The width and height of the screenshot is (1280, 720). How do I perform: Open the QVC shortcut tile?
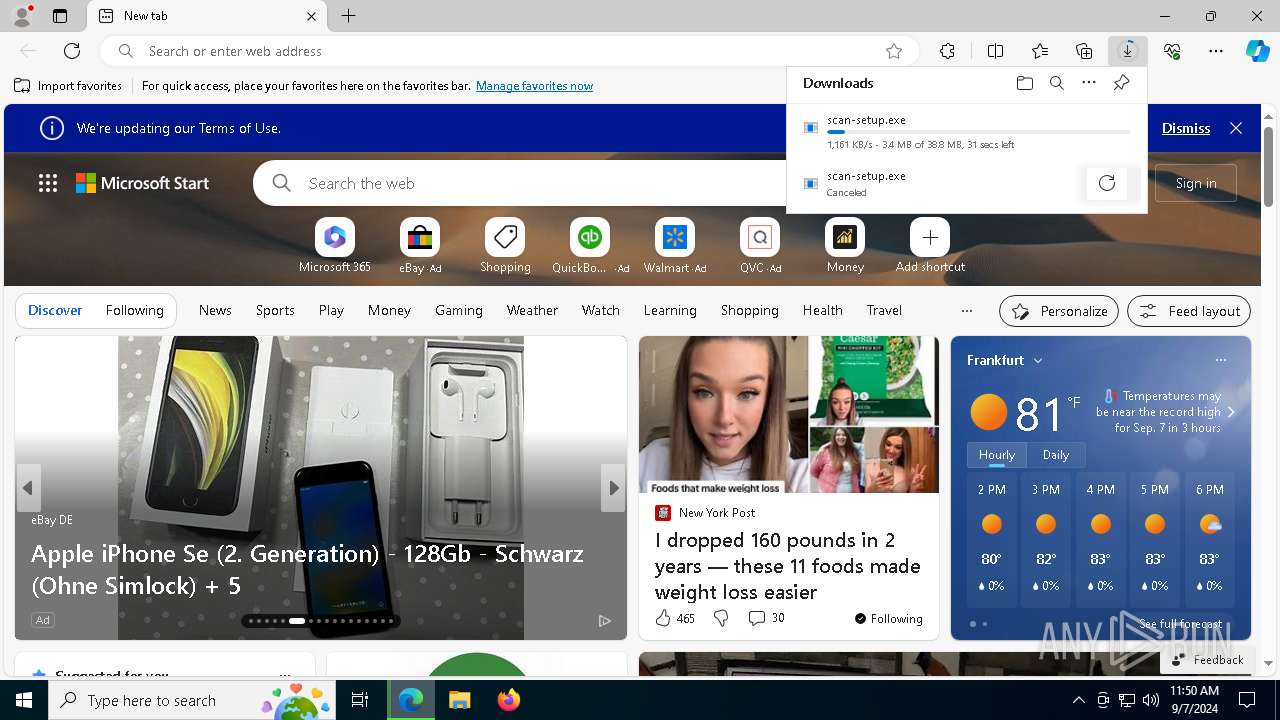(x=760, y=246)
